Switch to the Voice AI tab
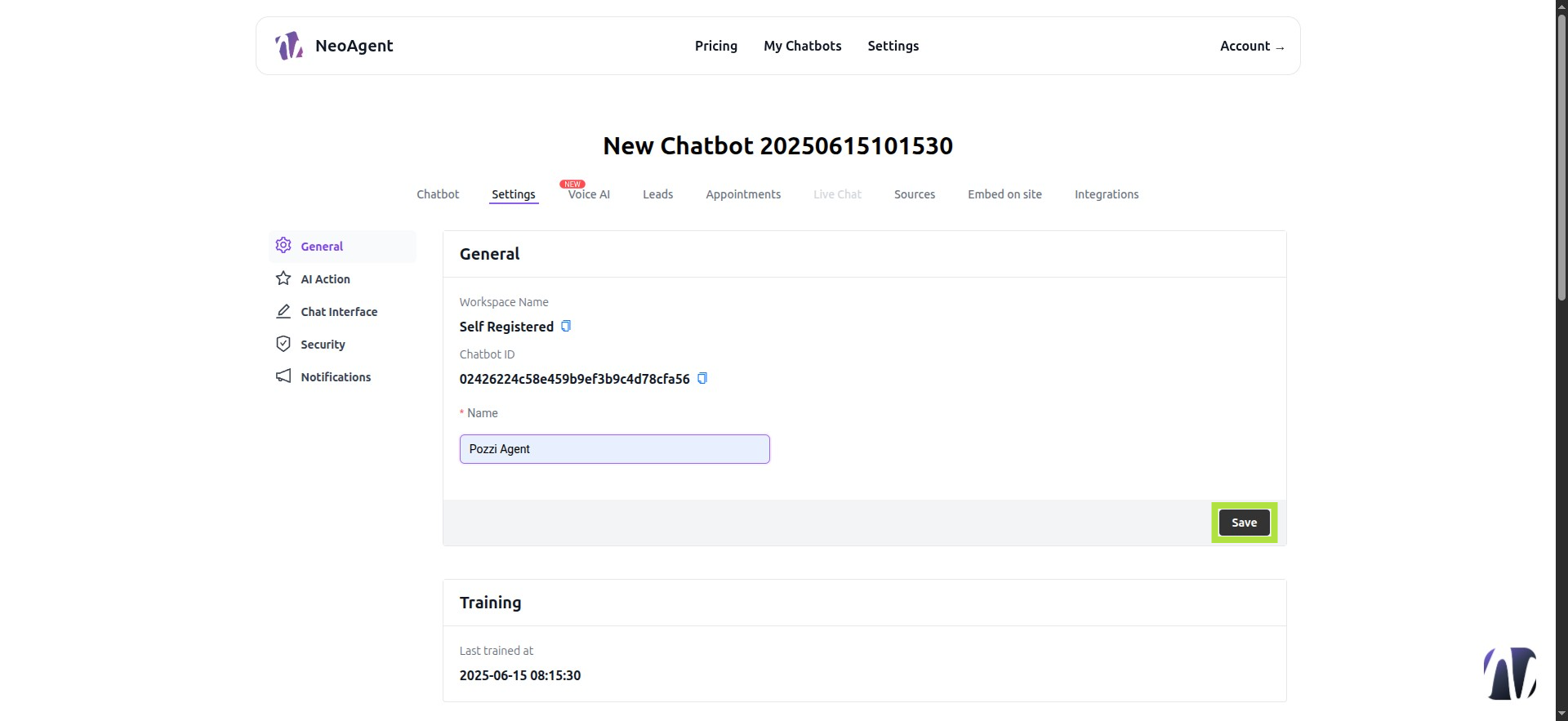This screenshot has width=1568, height=721. coord(589,194)
